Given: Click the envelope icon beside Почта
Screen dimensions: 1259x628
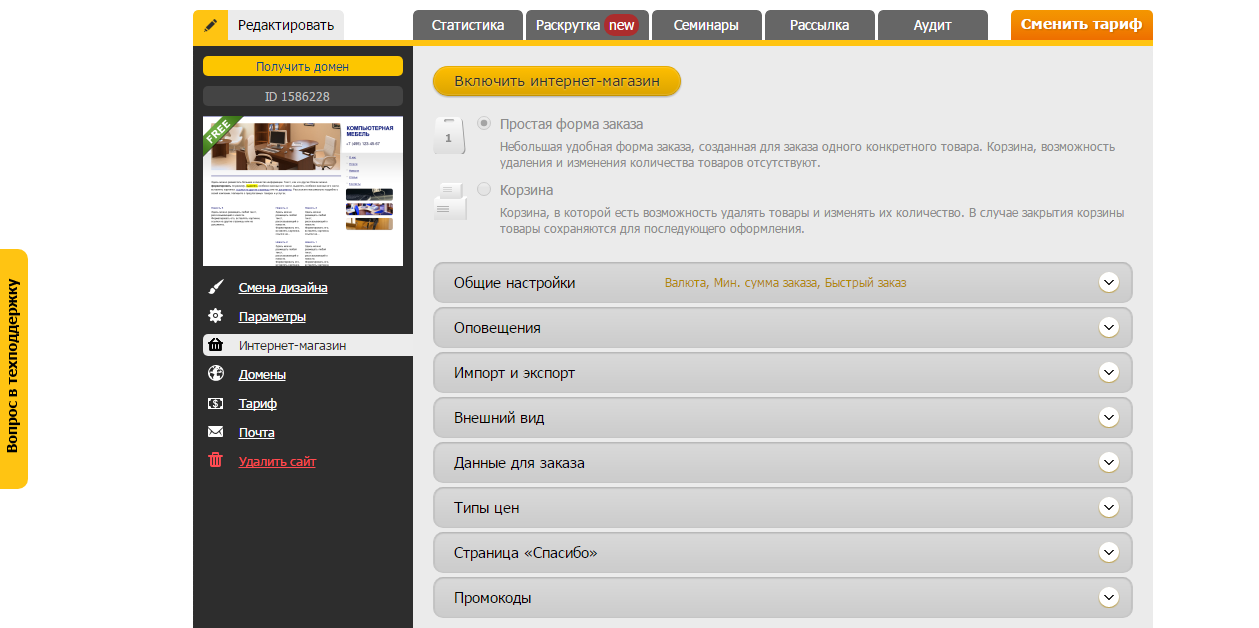Looking at the screenshot, I should [x=215, y=432].
